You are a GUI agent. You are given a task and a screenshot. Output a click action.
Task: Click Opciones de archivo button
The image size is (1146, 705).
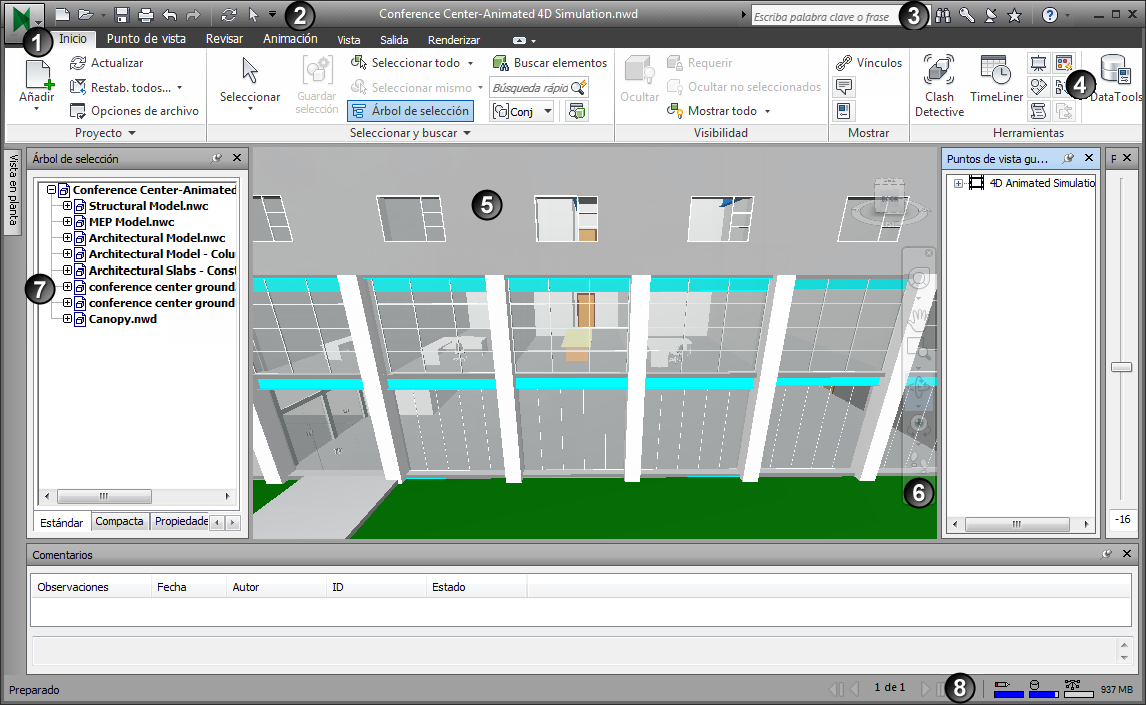[x=134, y=111]
